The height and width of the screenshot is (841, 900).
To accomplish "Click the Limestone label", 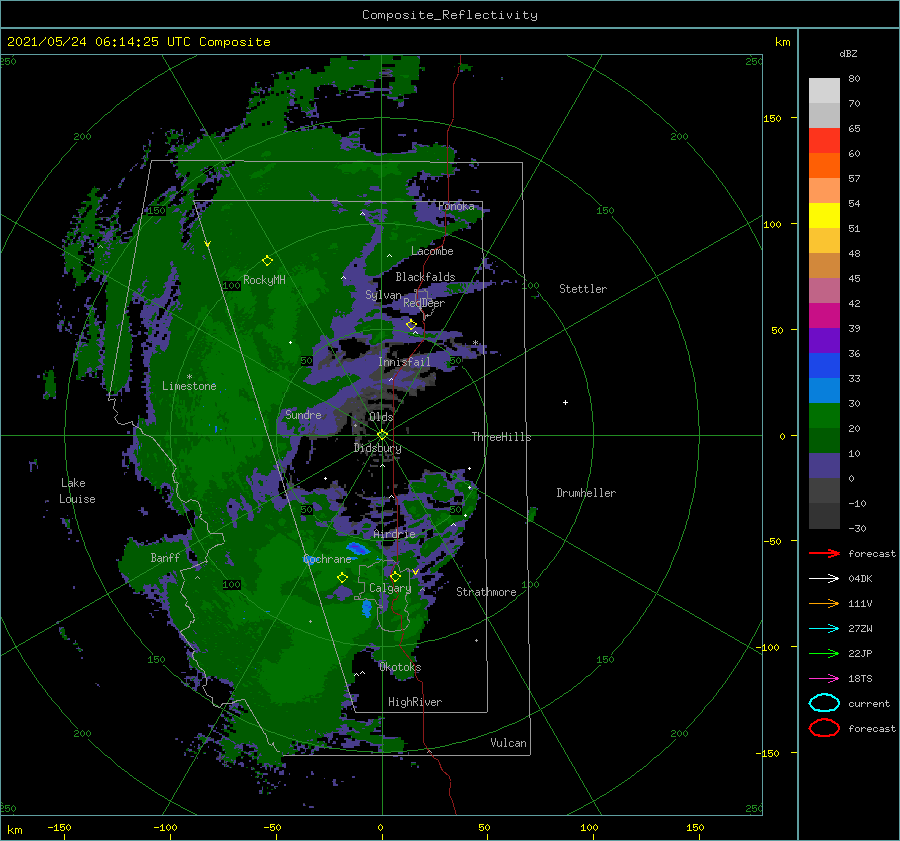I will point(189,386).
